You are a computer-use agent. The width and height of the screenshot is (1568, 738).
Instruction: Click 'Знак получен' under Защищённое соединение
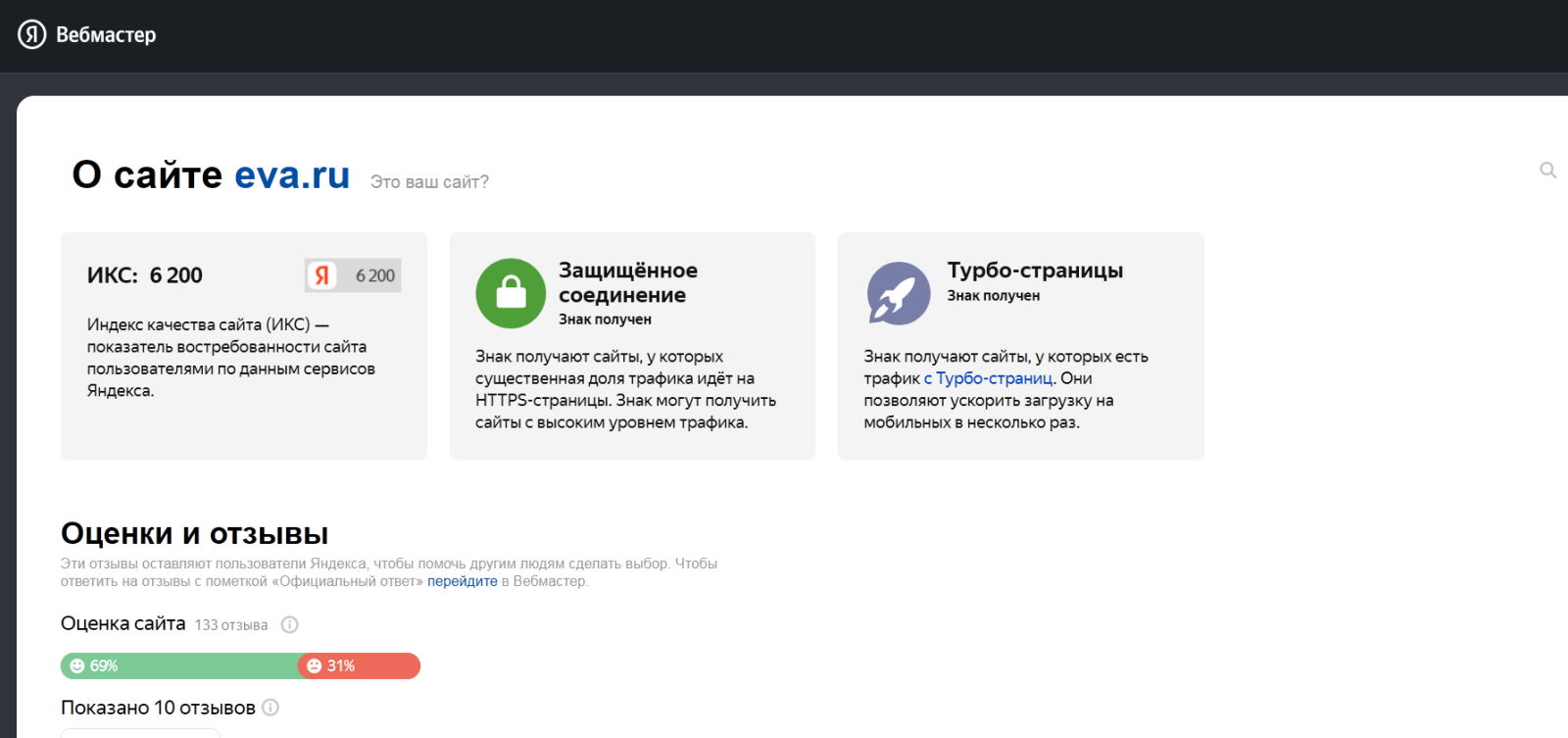(605, 320)
